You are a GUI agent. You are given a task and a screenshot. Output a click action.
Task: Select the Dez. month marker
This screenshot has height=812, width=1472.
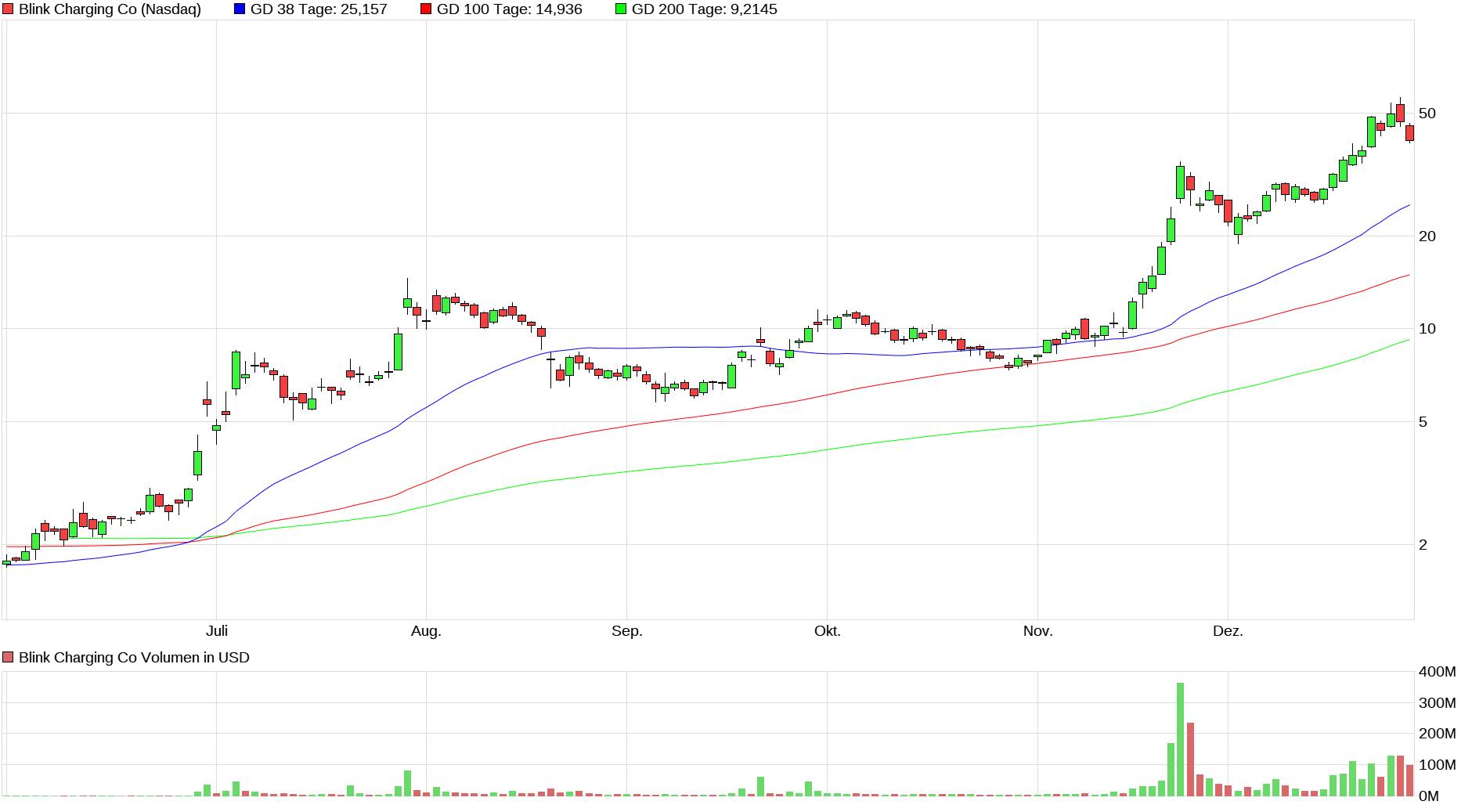pos(1228,631)
